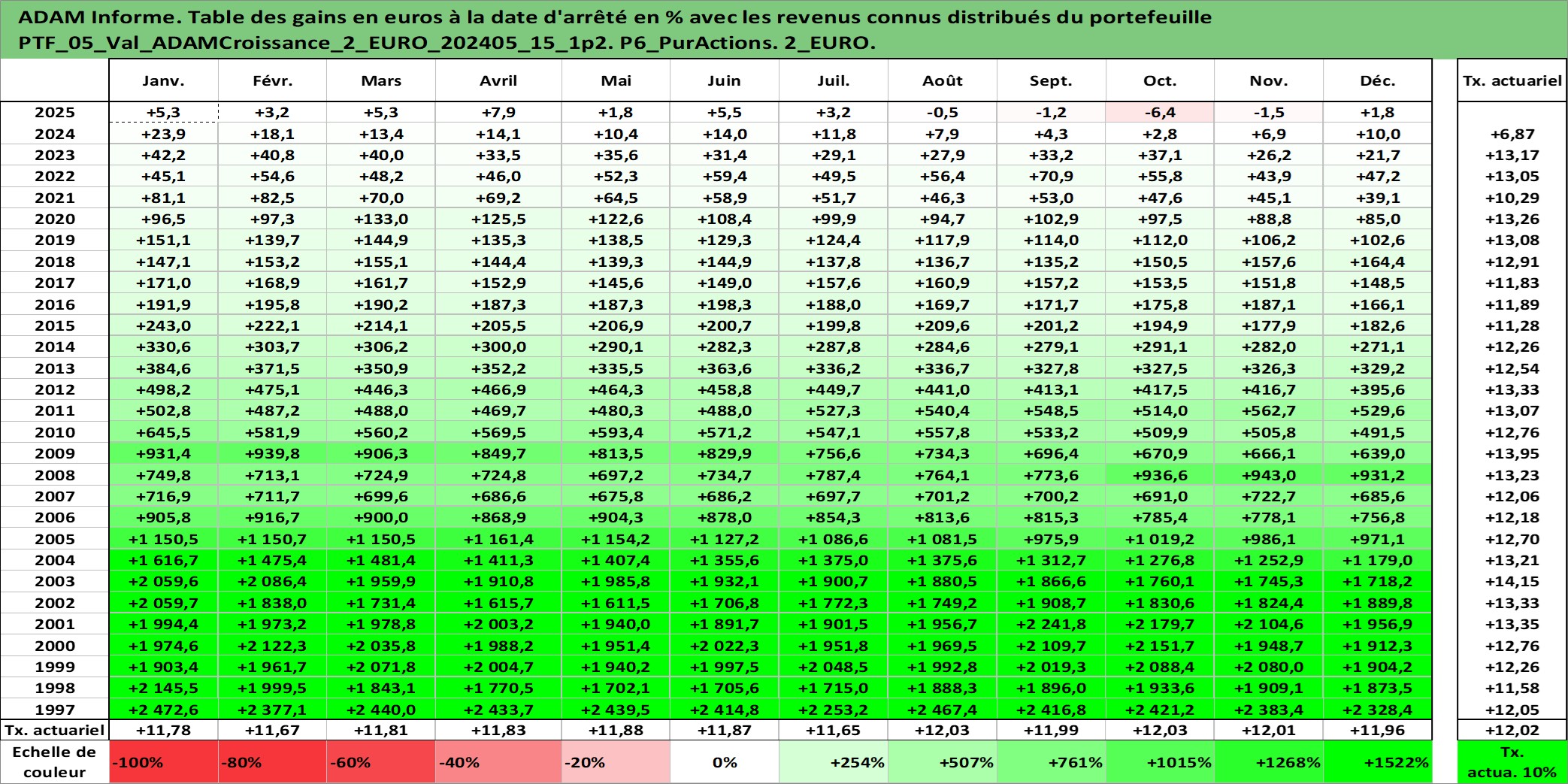
Task: Click the +254% pale green scale swatch
Action: [834, 762]
